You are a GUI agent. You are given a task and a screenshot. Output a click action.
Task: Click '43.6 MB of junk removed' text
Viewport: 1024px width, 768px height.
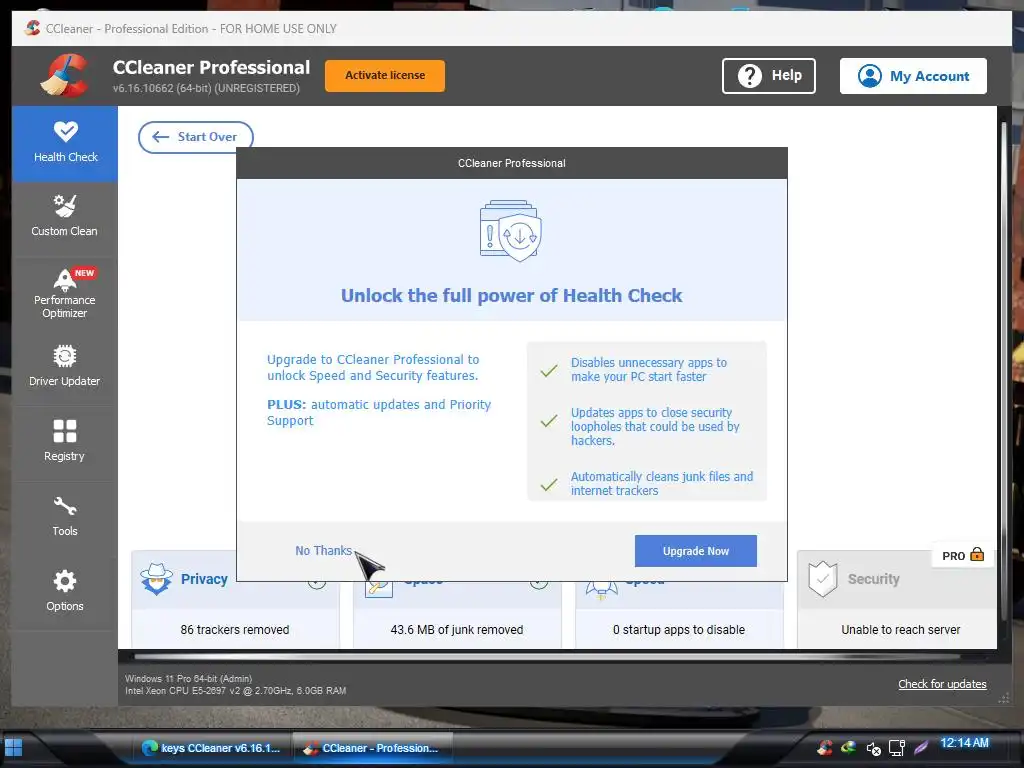456,630
